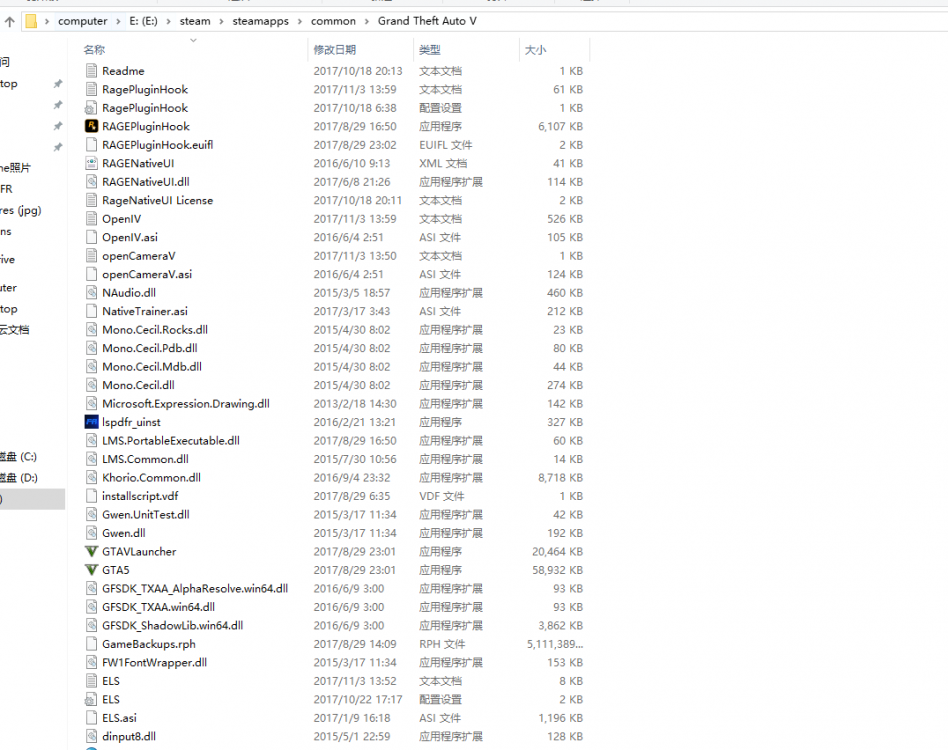Open the chevron before 'computer' in address bar
The image size is (948, 750).
[47, 21]
